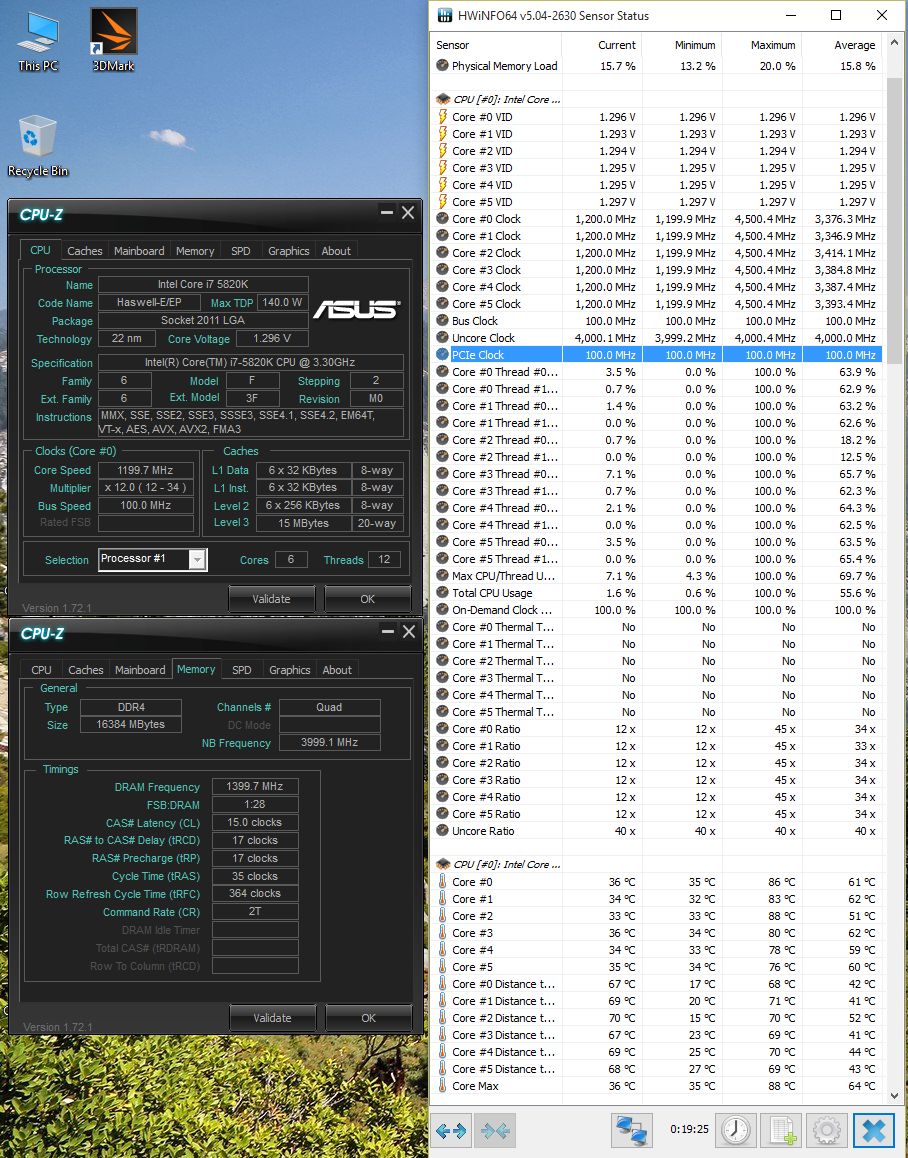Open the 3DMark desktop shortcut
This screenshot has height=1158, width=908.
point(113,39)
